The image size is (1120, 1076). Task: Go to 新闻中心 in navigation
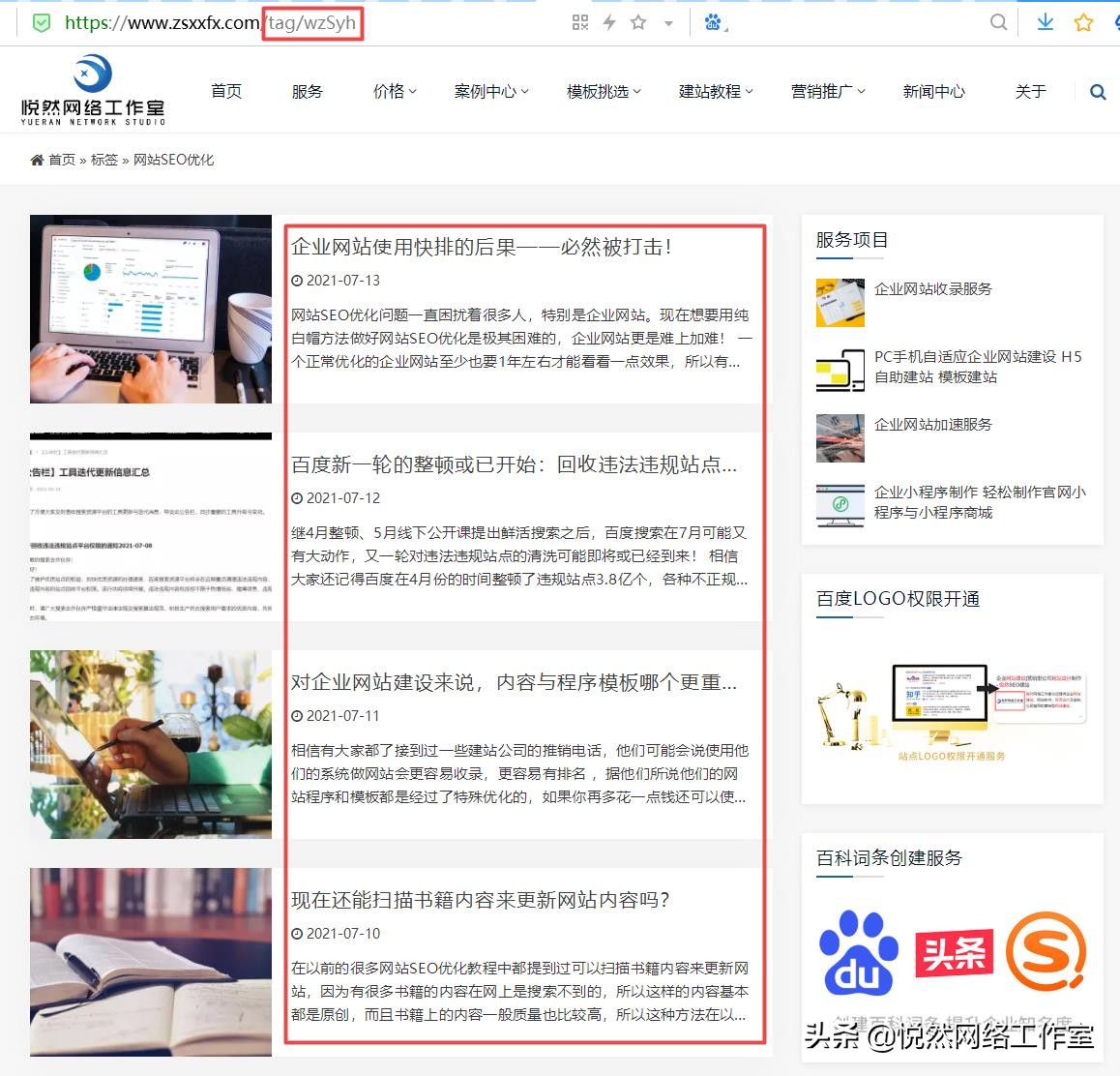point(933,91)
